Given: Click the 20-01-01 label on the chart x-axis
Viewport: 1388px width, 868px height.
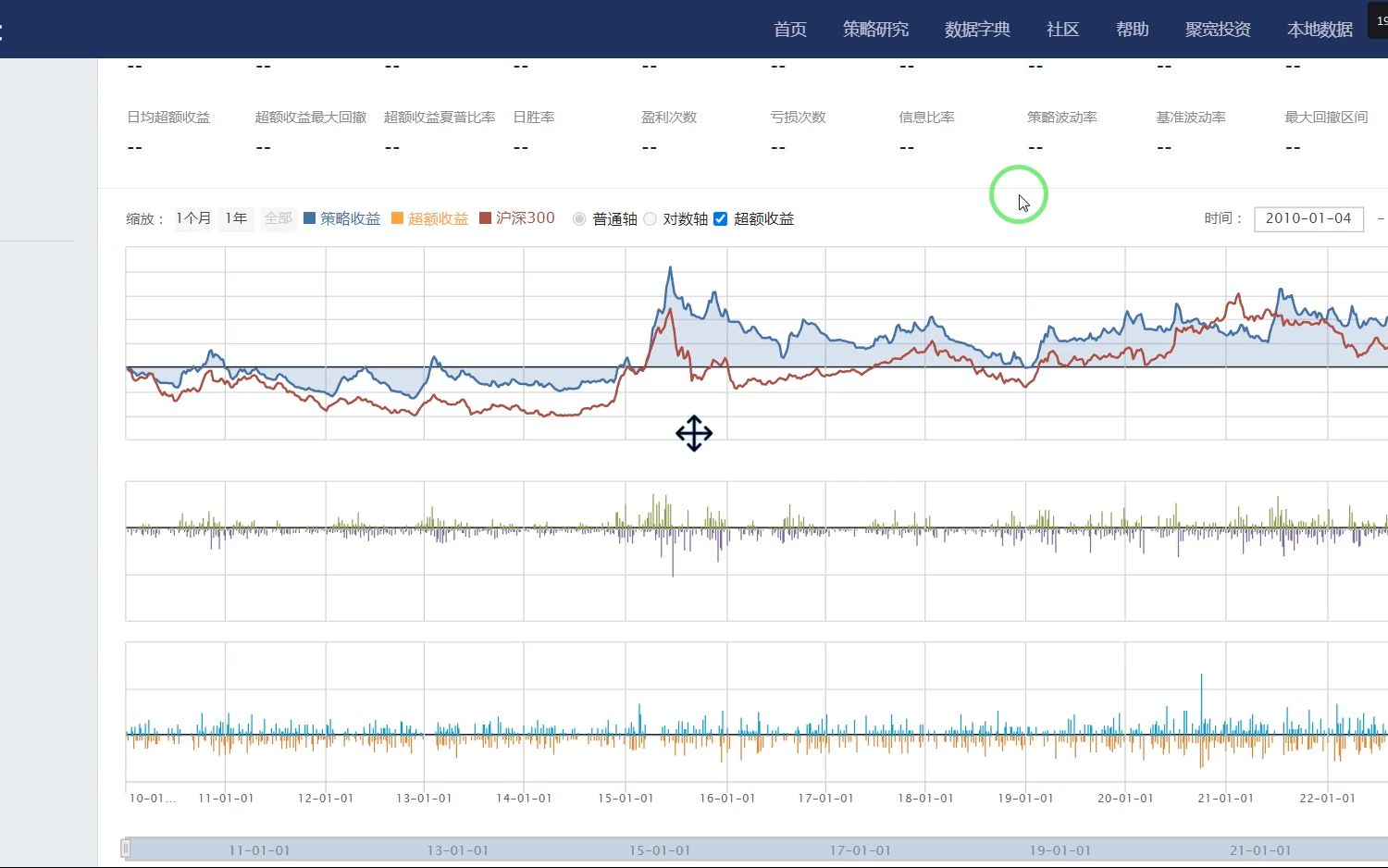Looking at the screenshot, I should (x=1125, y=798).
